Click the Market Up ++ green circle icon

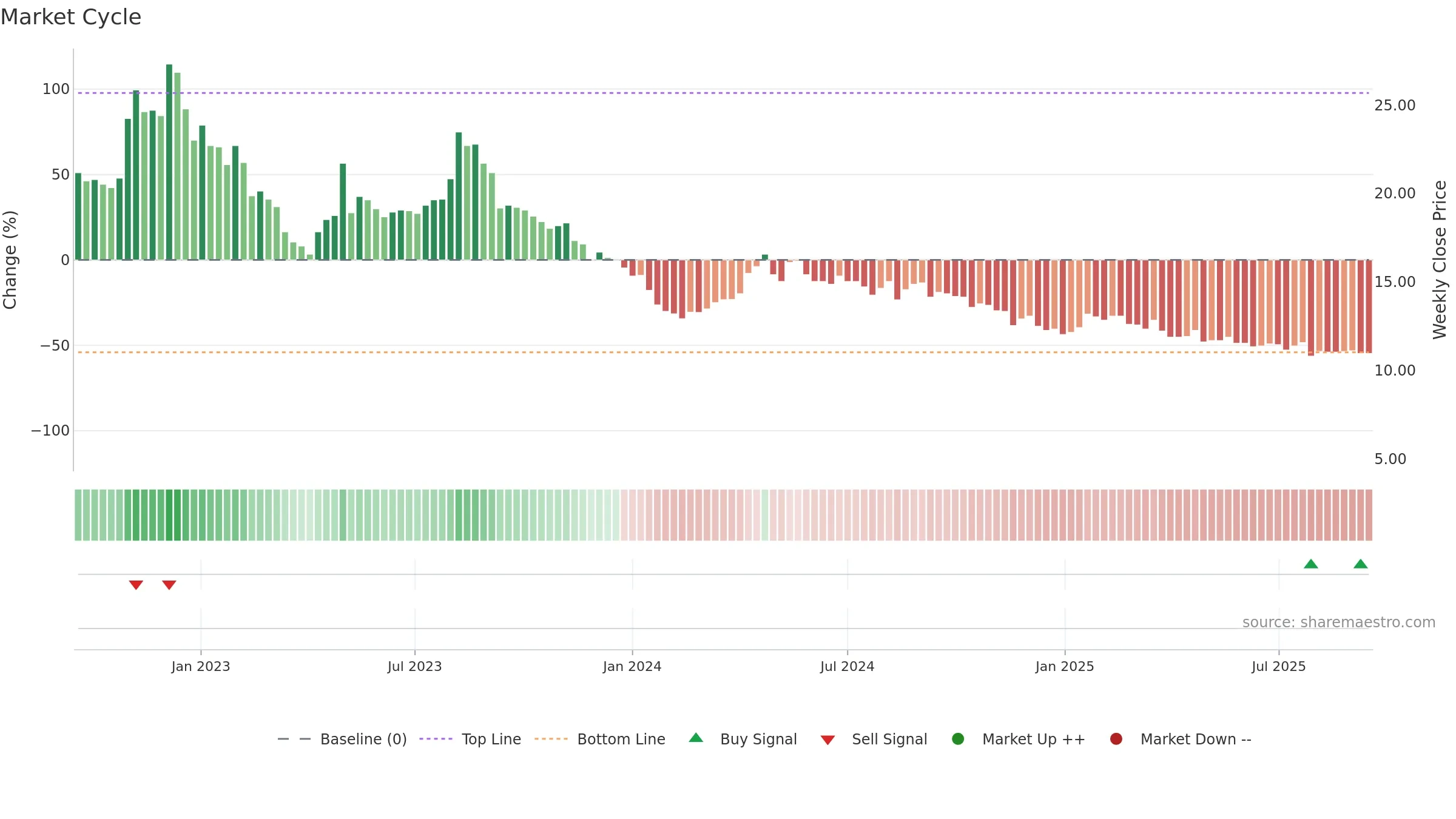tap(958, 739)
